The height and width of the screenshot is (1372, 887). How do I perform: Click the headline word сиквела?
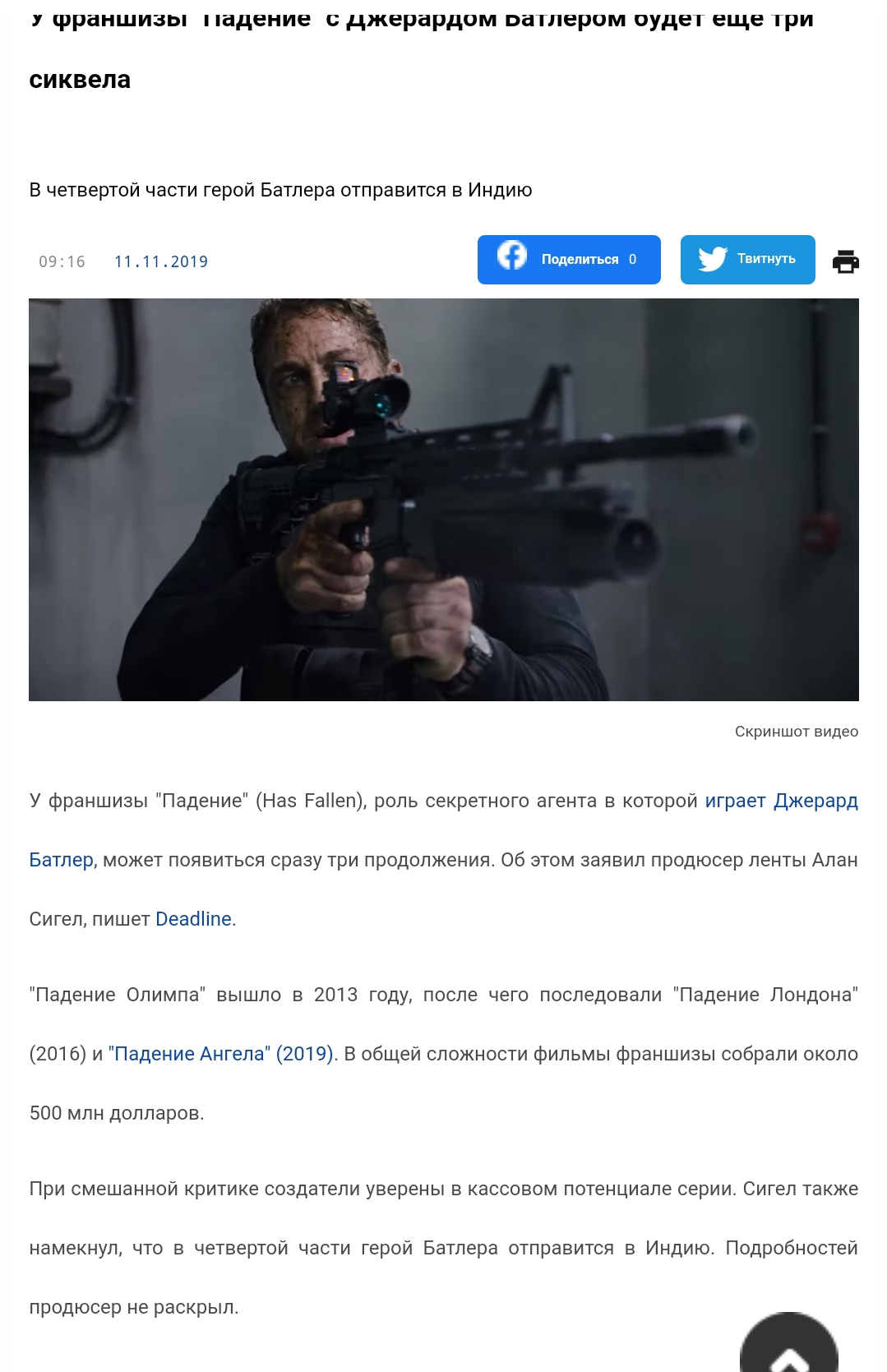tap(80, 80)
